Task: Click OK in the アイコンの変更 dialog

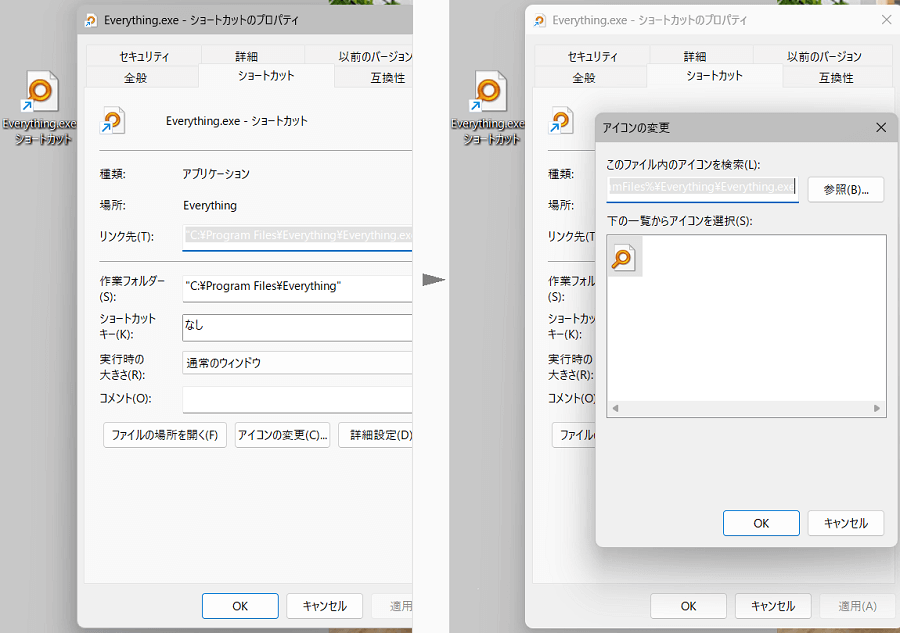Action: click(761, 523)
